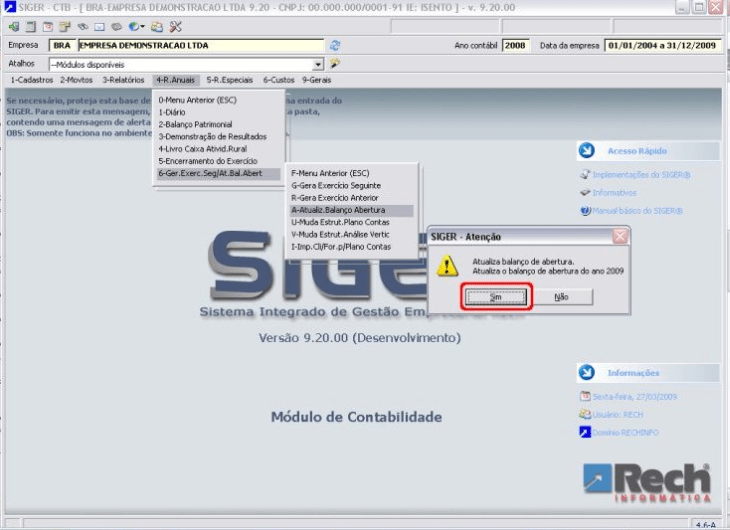This screenshot has width=730, height=530.
Task: Open the globe browser toolbar icon
Action: click(x=135, y=27)
